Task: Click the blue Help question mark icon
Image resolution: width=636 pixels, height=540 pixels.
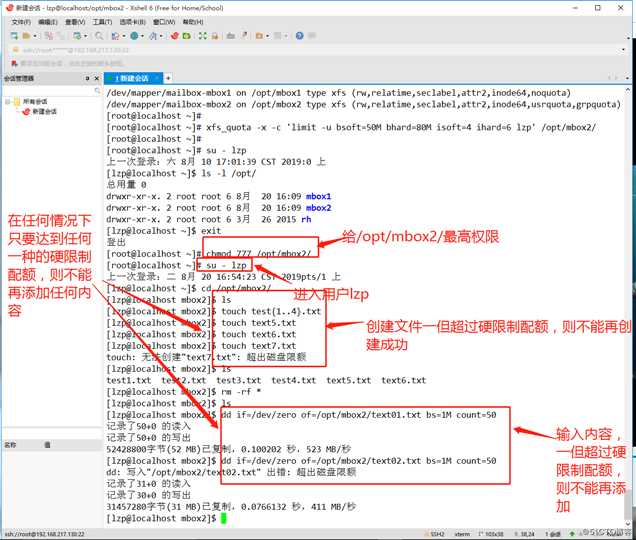Action: pyautogui.click(x=299, y=36)
